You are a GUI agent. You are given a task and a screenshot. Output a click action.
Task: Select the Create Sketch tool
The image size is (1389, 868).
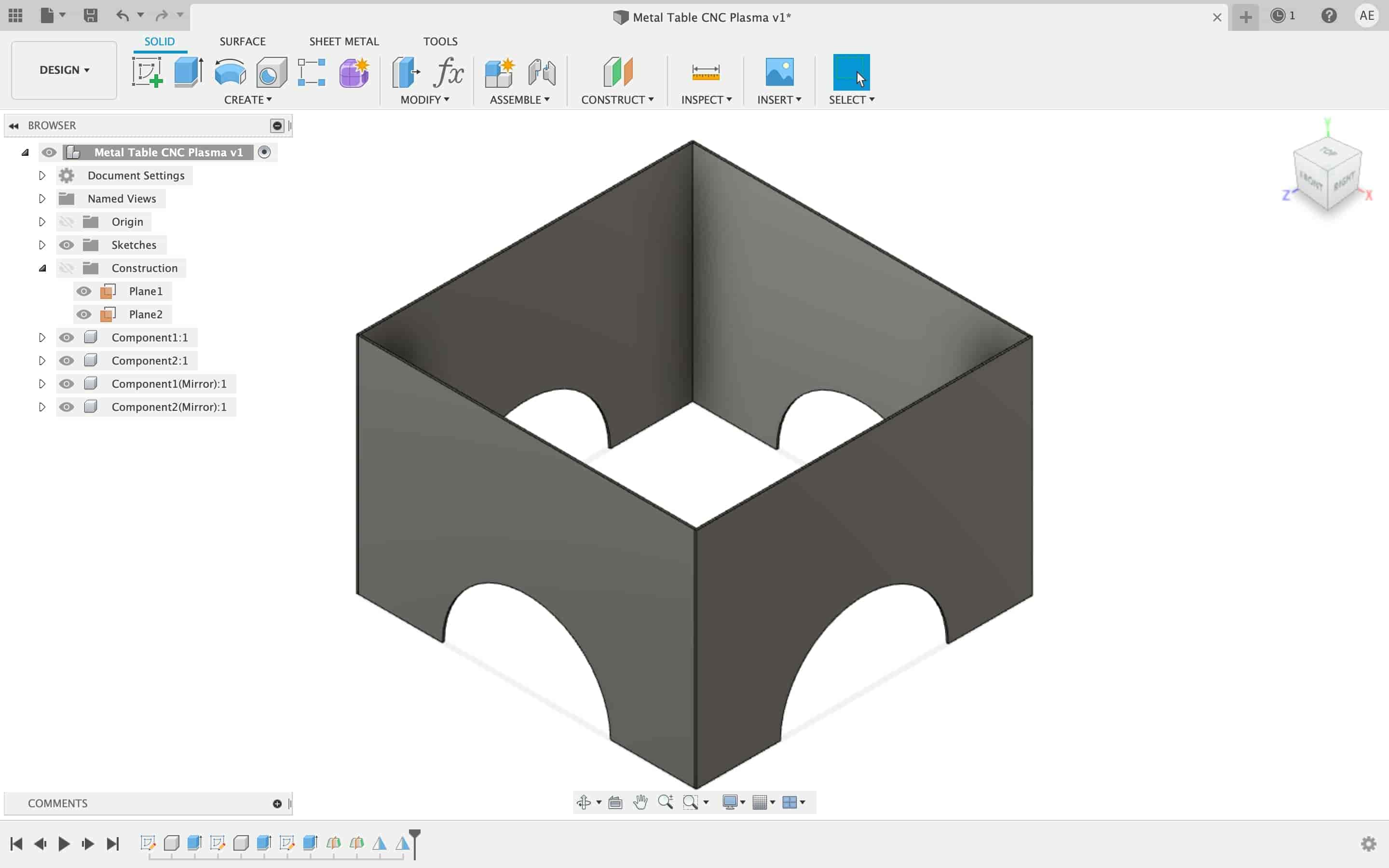(x=148, y=72)
